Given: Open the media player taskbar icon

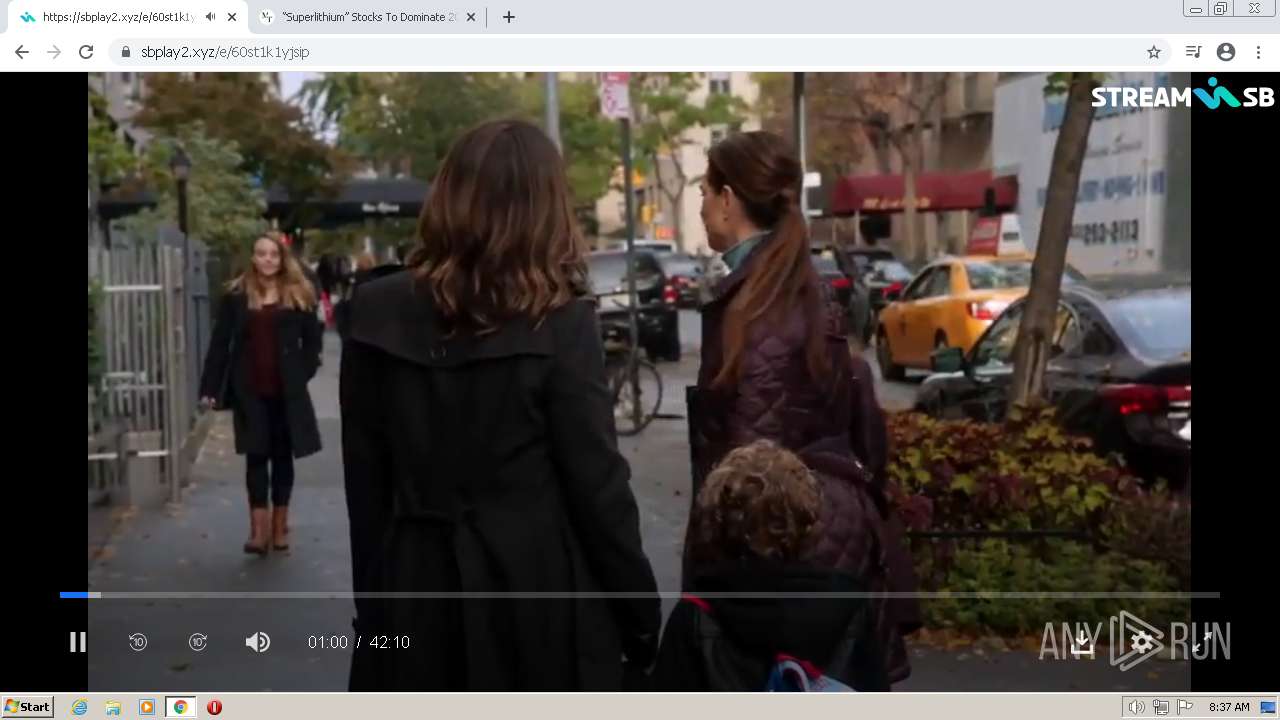Looking at the screenshot, I should click(x=147, y=707).
